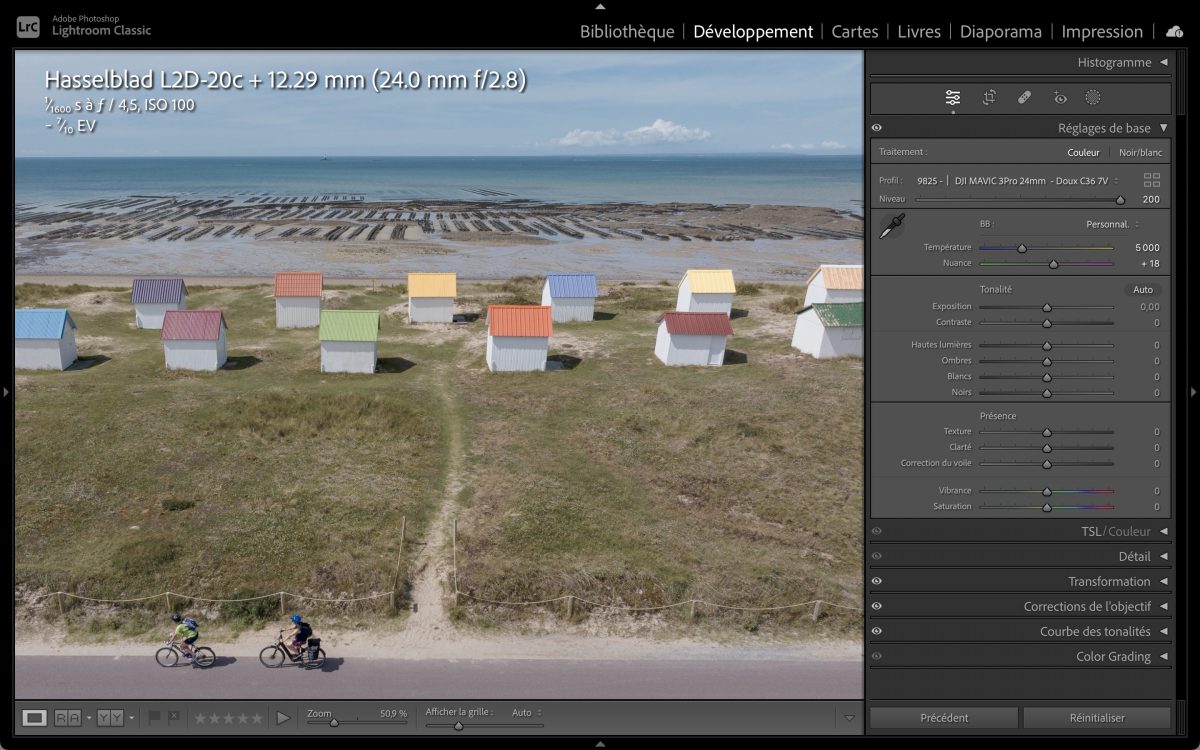Open the profile browser grid icon
Viewport: 1200px width, 750px height.
(1152, 180)
